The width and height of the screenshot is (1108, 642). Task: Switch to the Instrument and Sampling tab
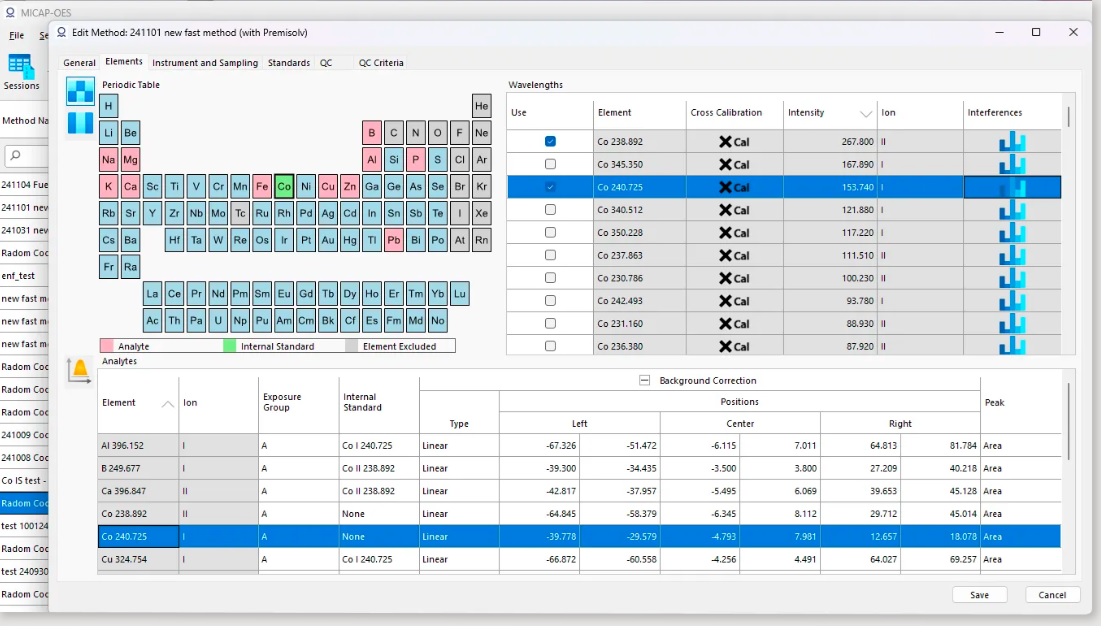[x=205, y=63]
